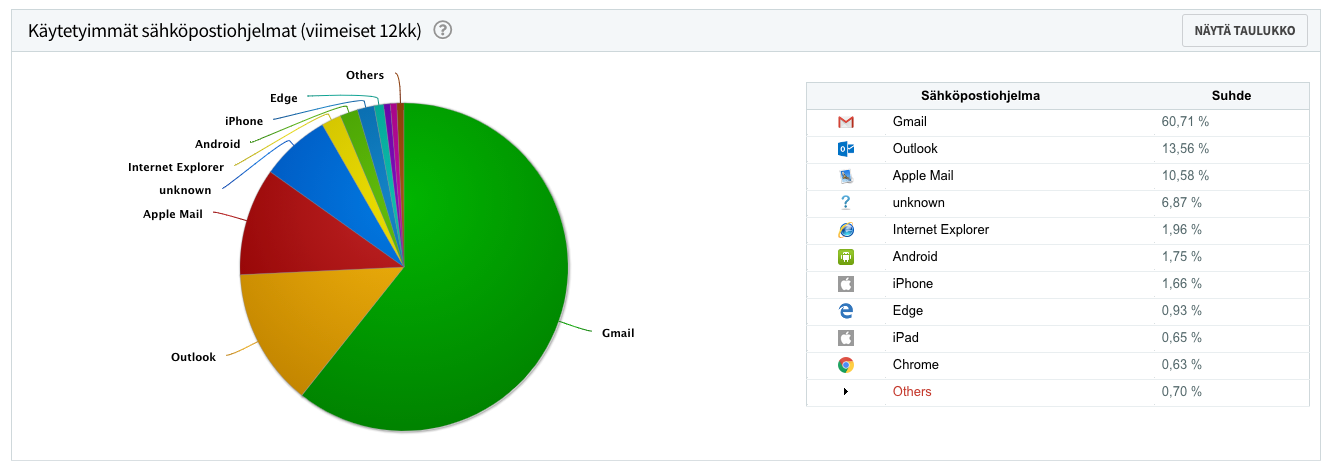Click the Gmail label beside the pie

pos(618,333)
